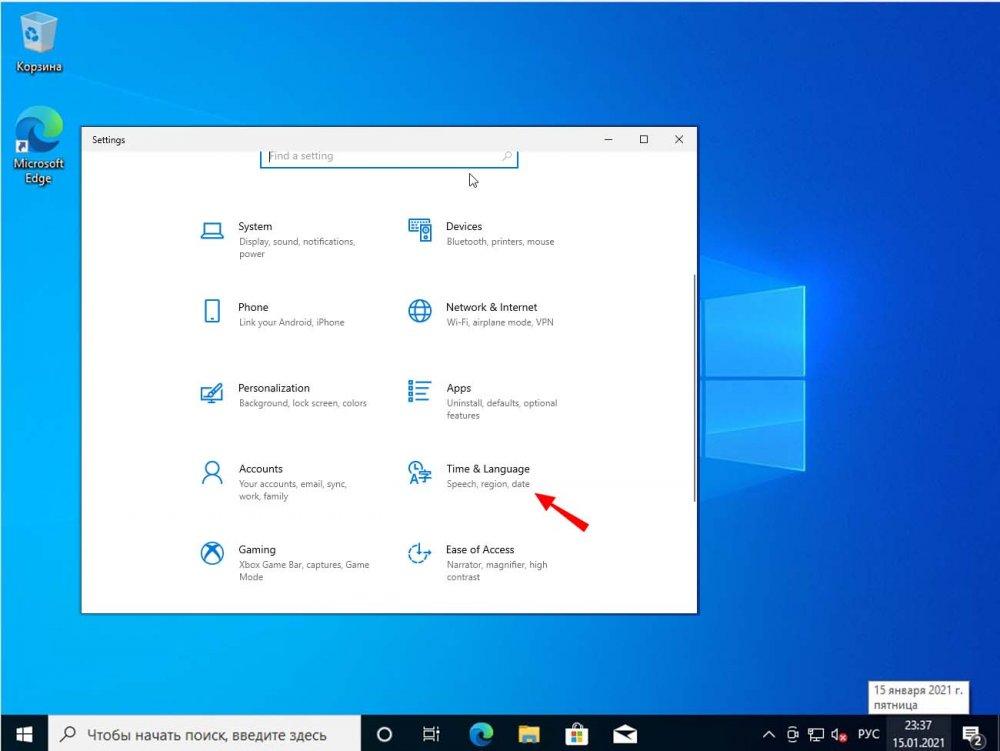
Task: Open the Mail app on taskbar
Action: (625, 734)
